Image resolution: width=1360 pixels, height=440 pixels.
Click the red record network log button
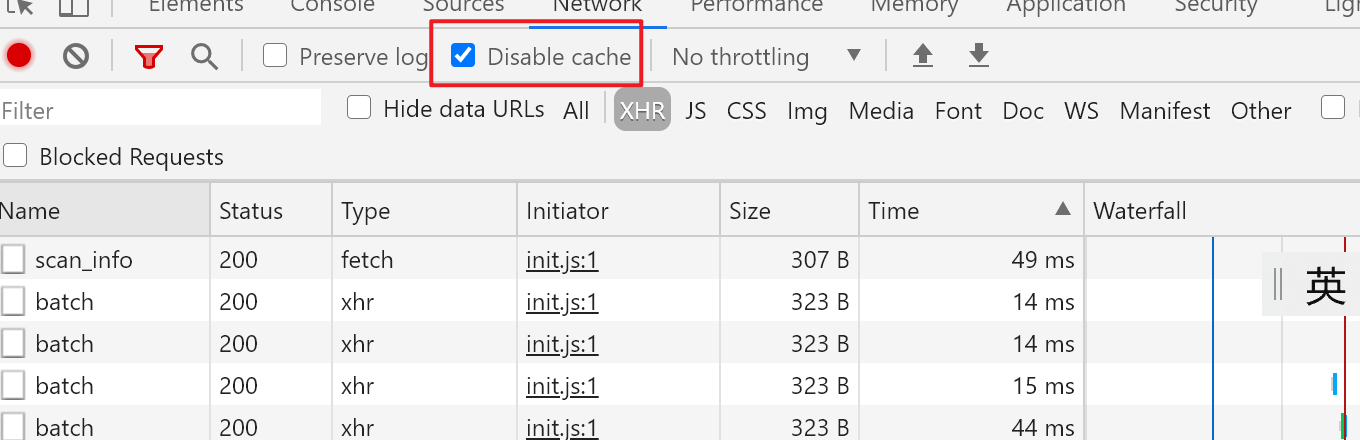[x=19, y=56]
